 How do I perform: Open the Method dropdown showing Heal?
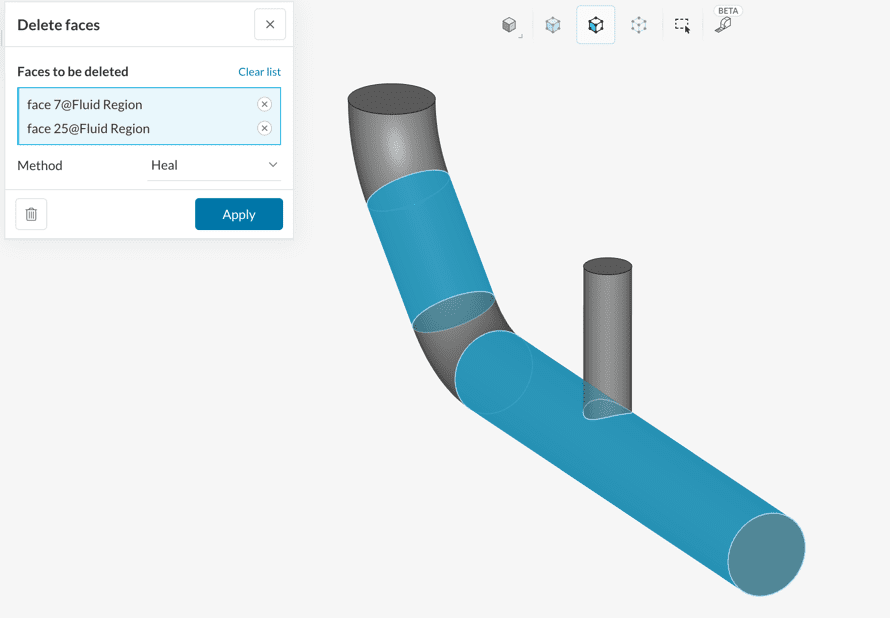(x=214, y=165)
